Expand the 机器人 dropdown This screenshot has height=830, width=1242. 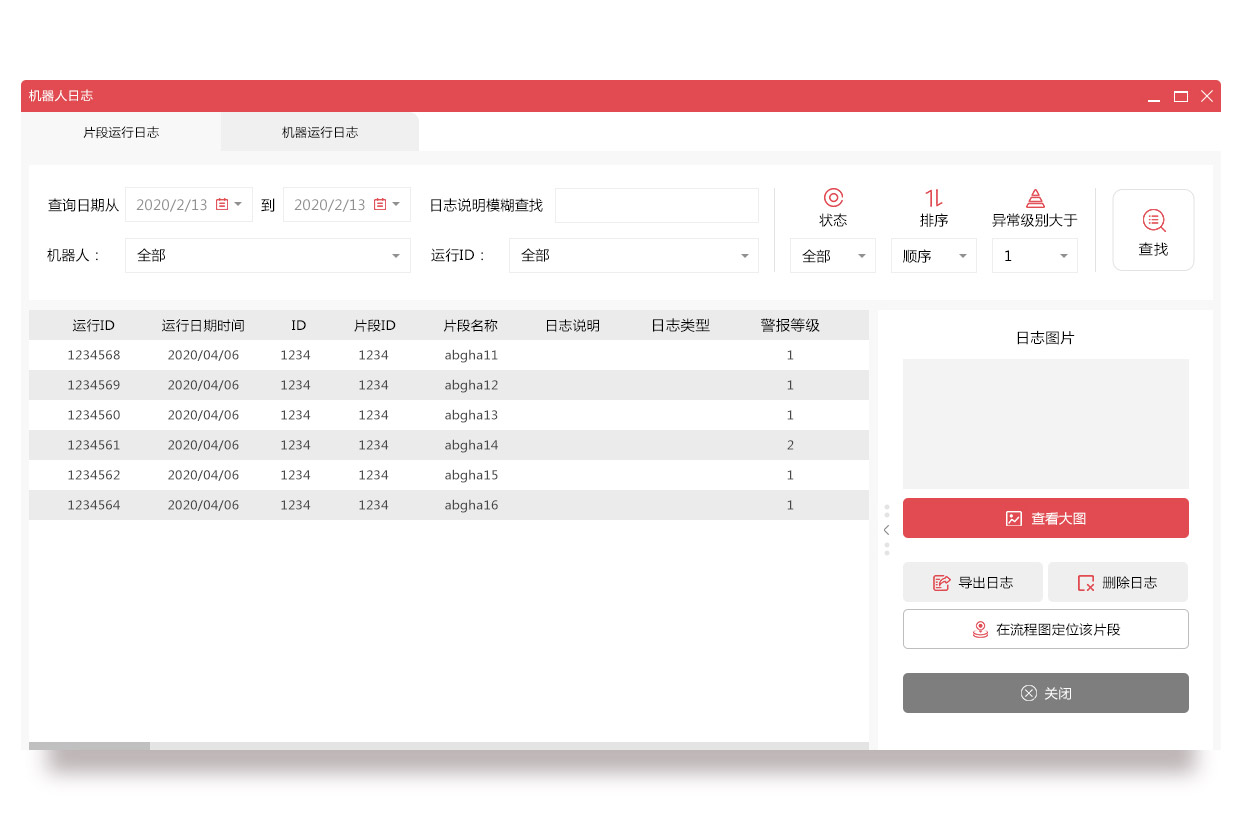click(267, 256)
